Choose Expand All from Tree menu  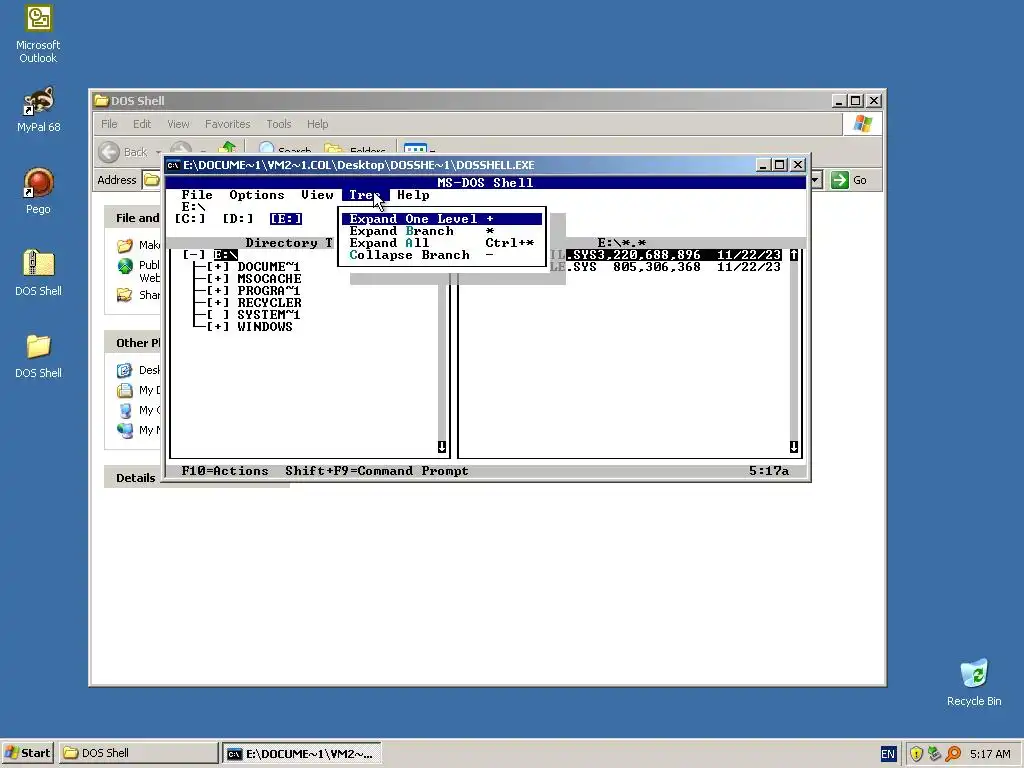click(x=442, y=243)
